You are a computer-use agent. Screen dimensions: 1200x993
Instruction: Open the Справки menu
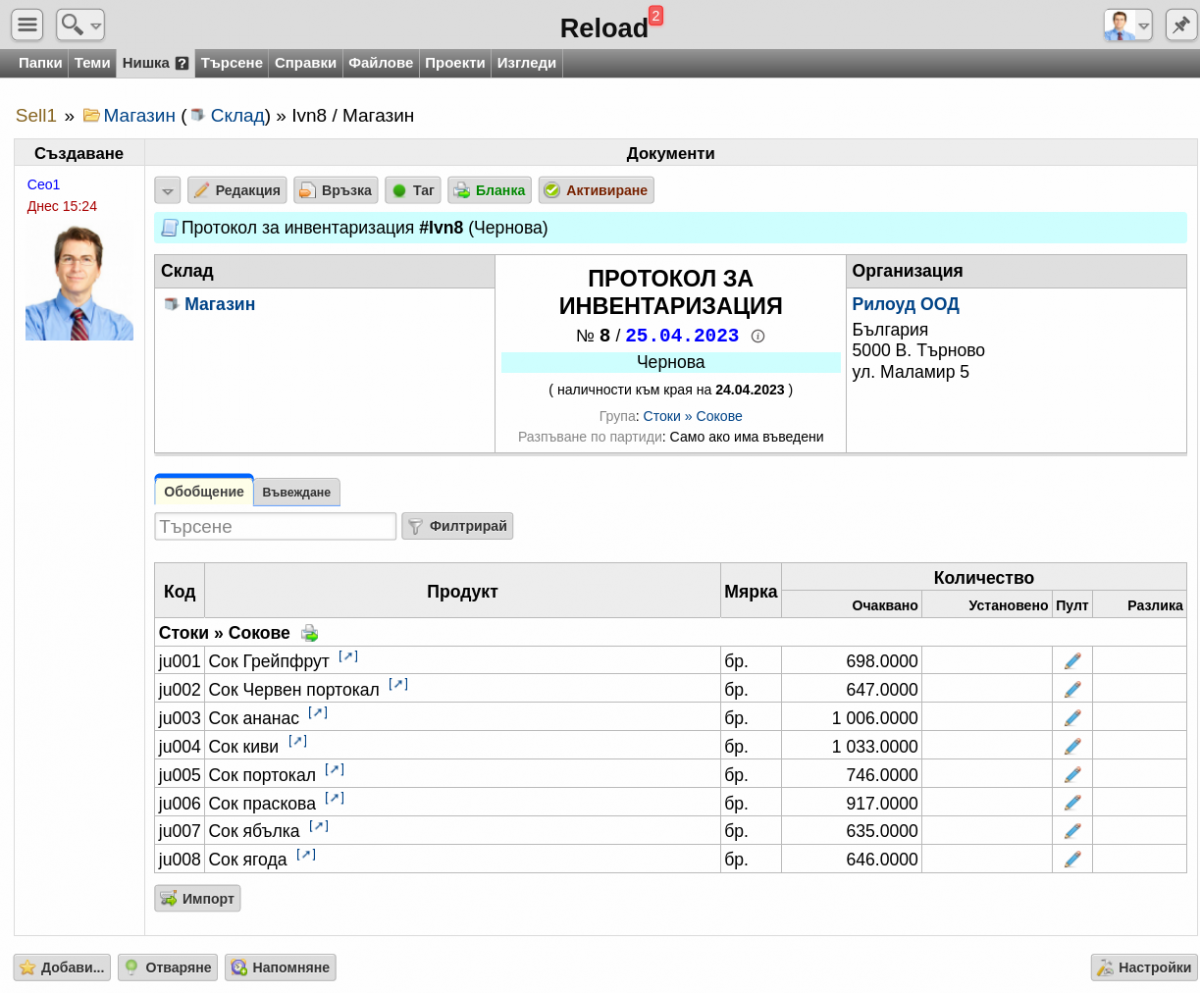[x=305, y=63]
